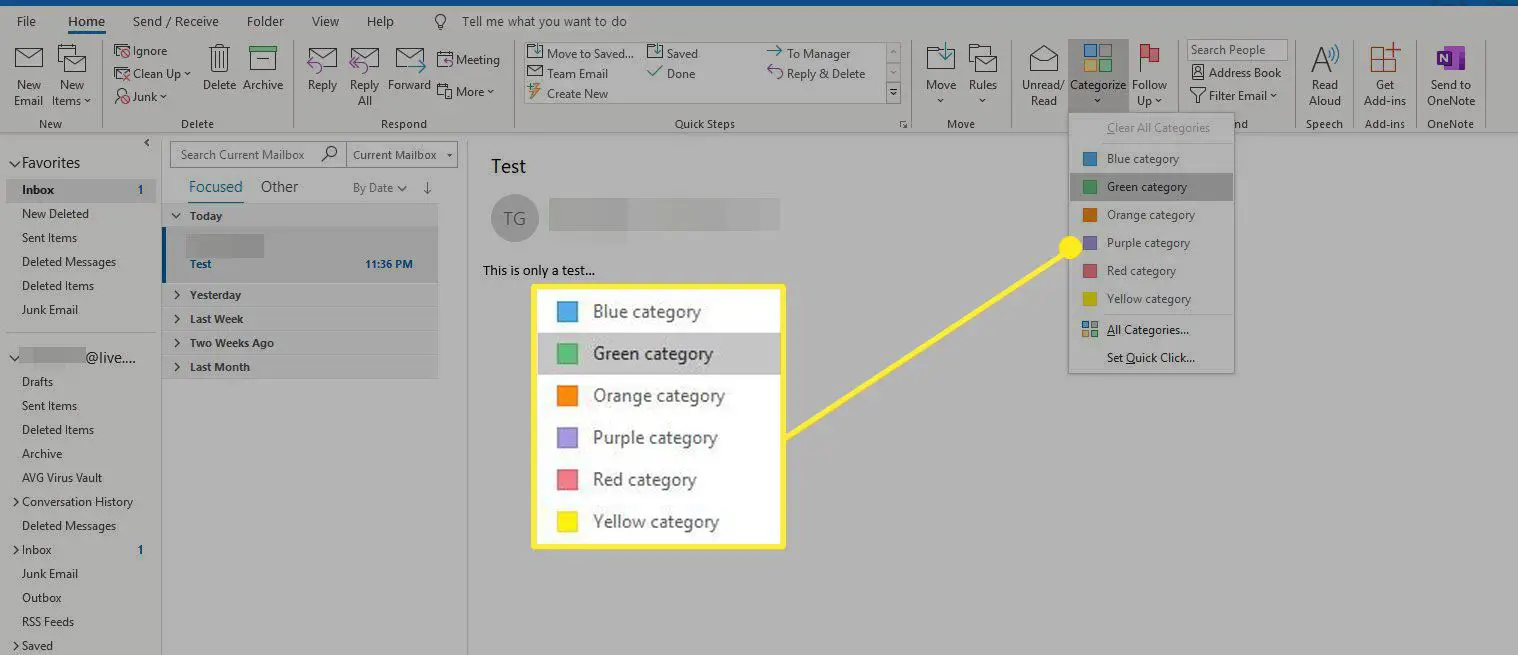The width and height of the screenshot is (1518, 655).
Task: Select the Delete icon in the ribbon
Action: point(219,70)
